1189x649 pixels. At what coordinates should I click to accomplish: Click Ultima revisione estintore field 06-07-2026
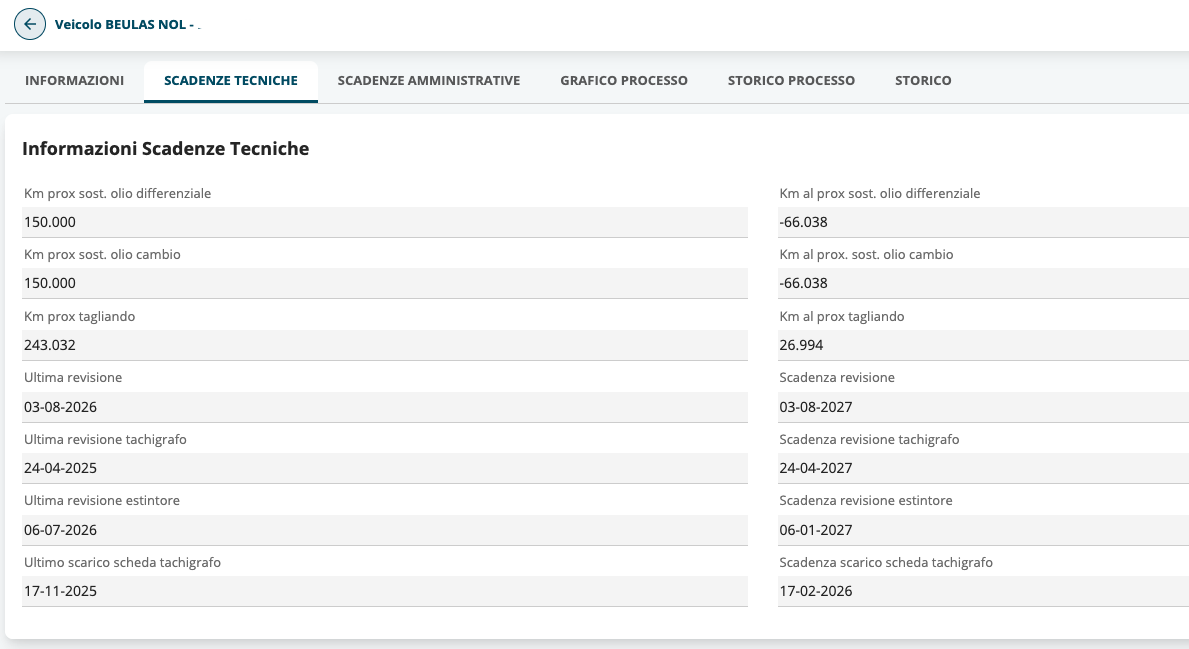(385, 530)
